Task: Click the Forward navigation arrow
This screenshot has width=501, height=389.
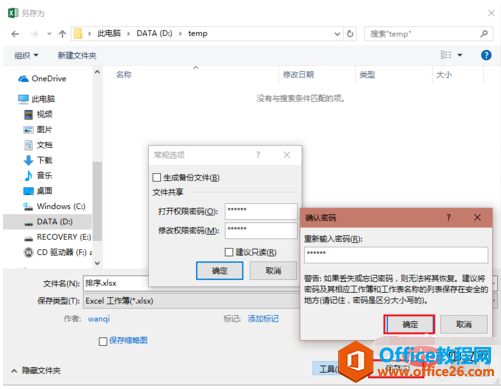Action: [34, 34]
